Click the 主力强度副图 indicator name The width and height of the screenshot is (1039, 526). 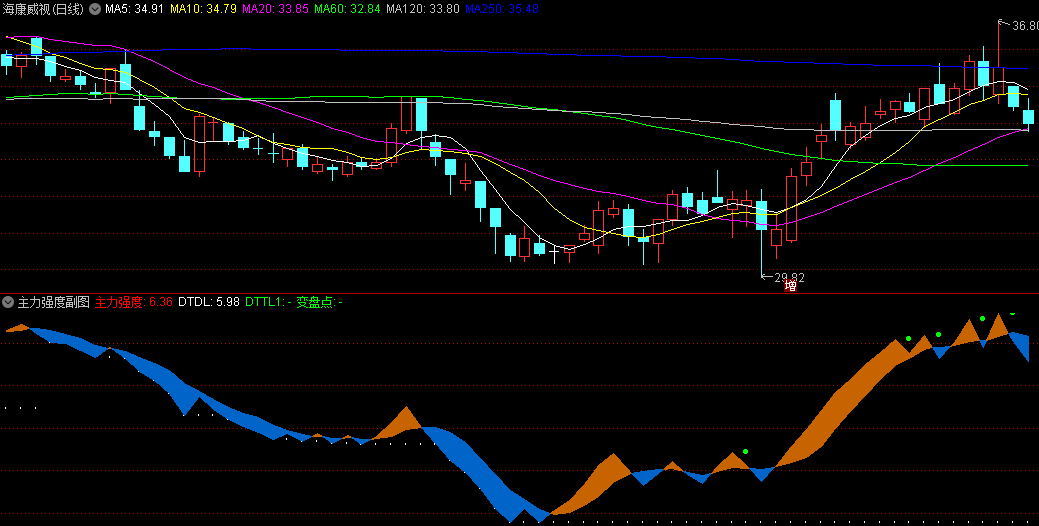[x=53, y=302]
